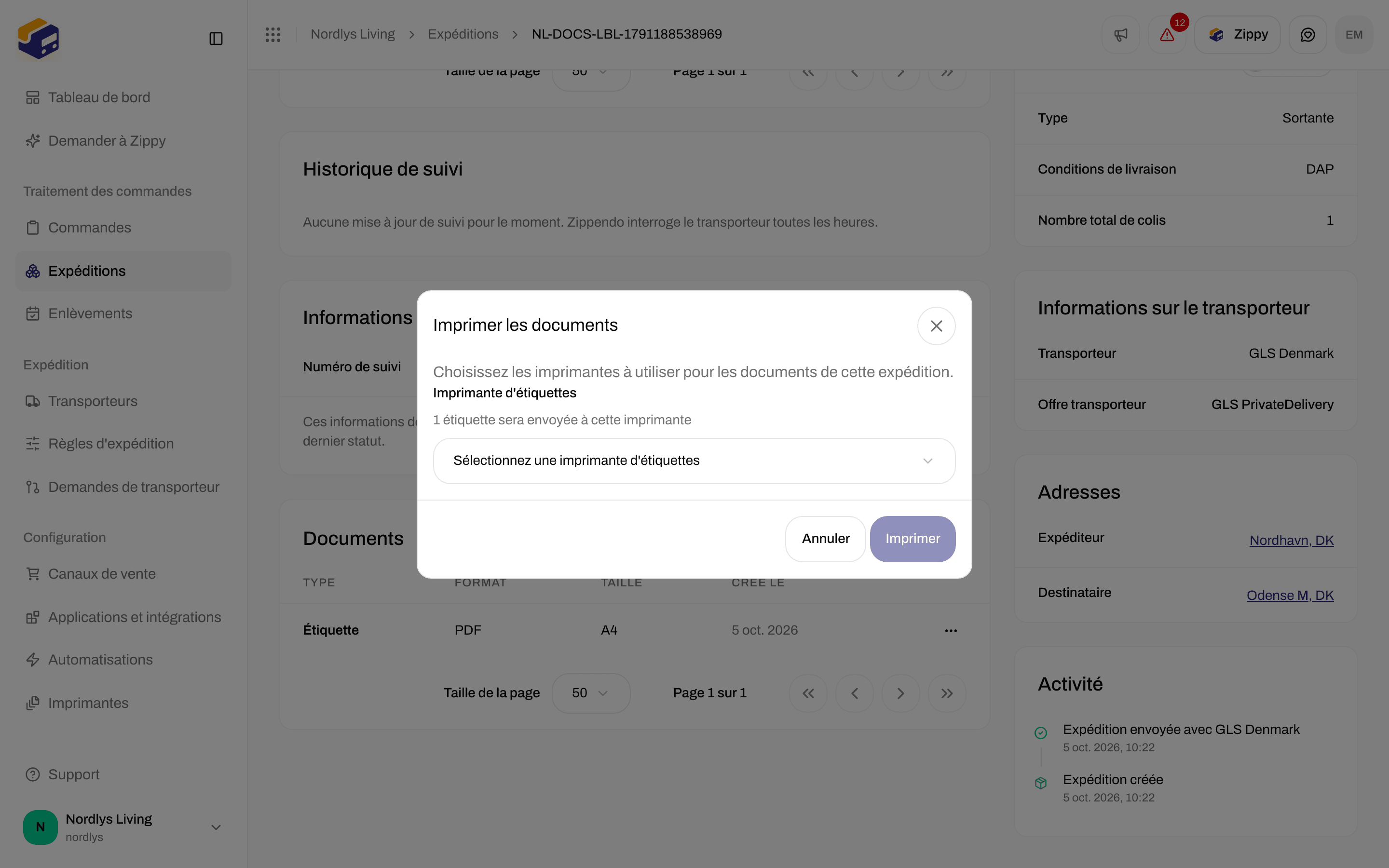
Task: Click the Demander à Zippy sparkle icon
Action: tap(33, 141)
